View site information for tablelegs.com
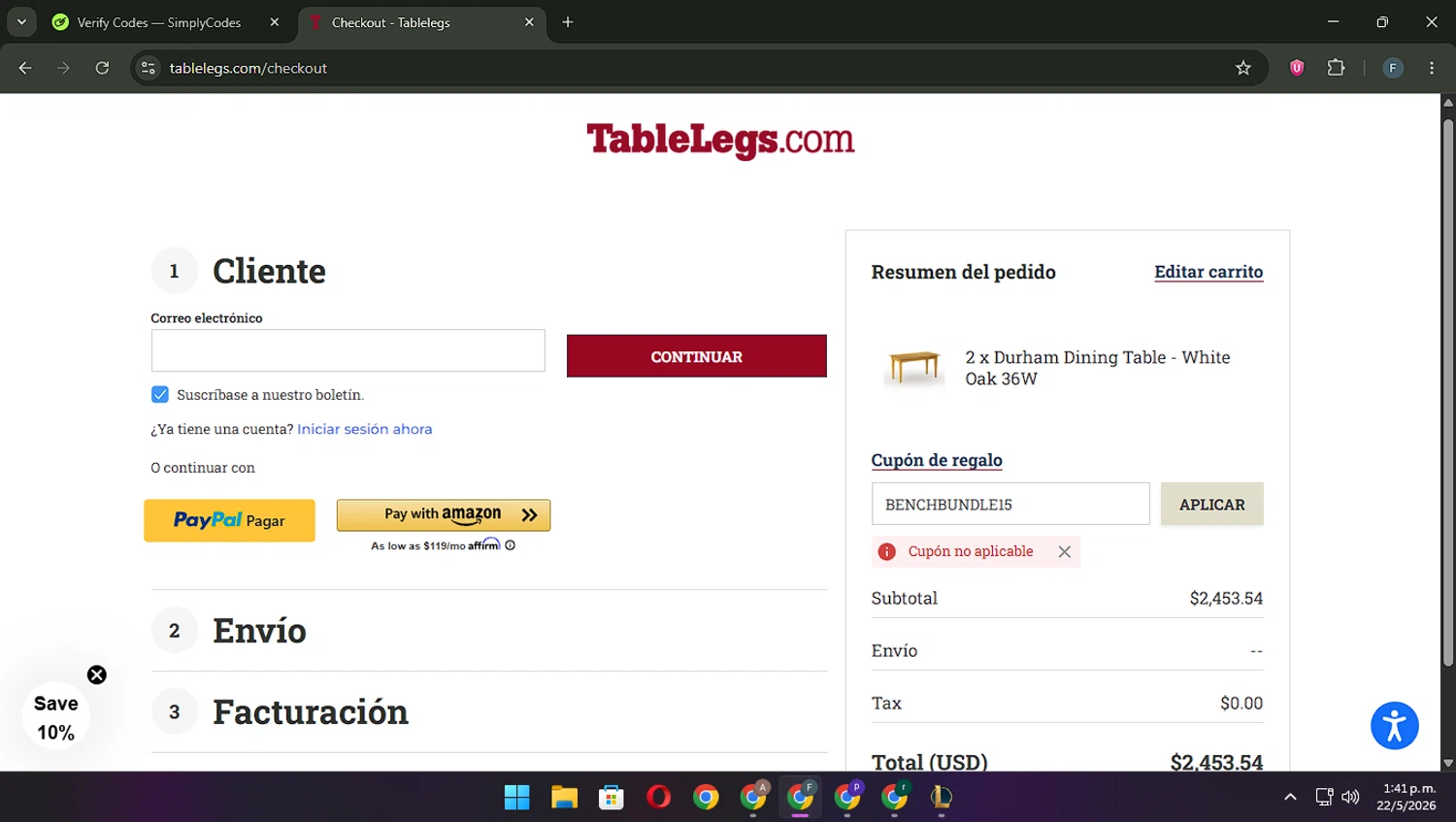This screenshot has width=1456, height=822. point(149,68)
